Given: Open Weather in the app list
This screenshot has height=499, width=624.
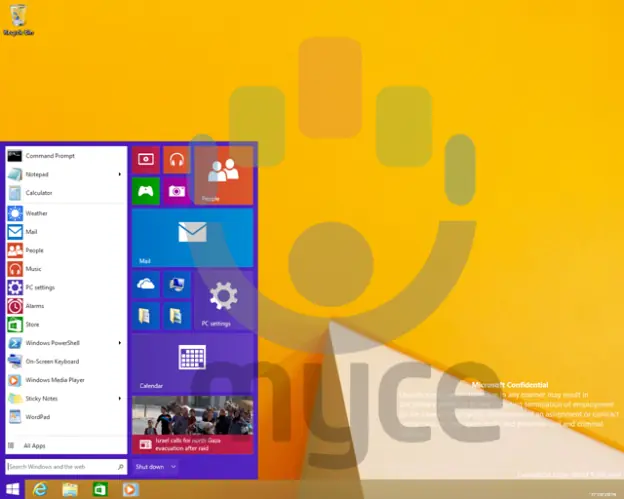Looking at the screenshot, I should point(66,213).
